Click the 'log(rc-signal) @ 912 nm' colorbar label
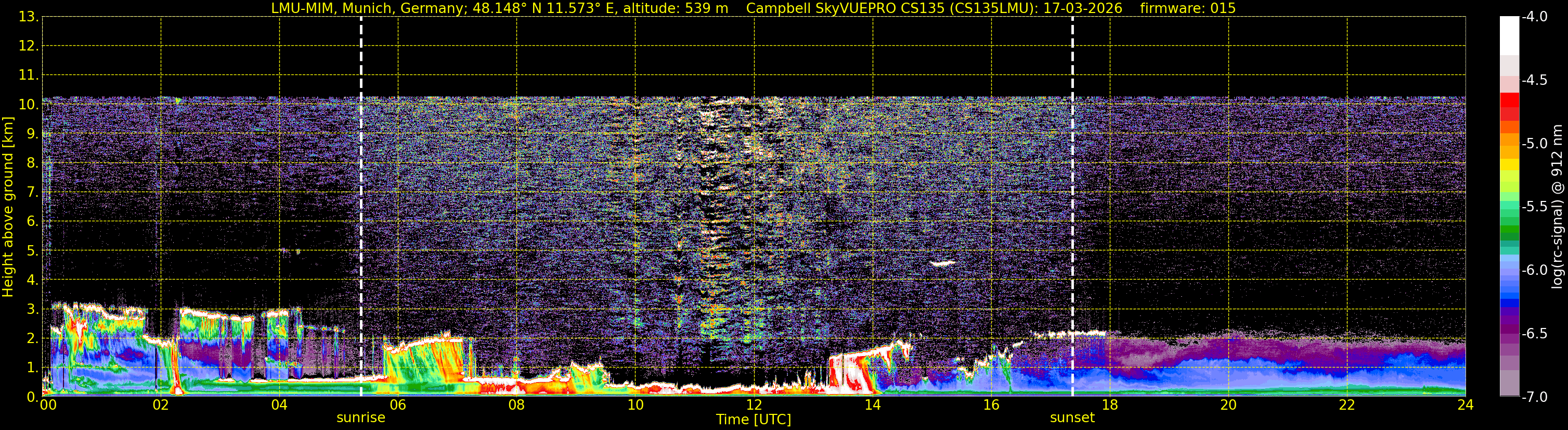This screenshot has width=1568, height=430. [x=1557, y=207]
